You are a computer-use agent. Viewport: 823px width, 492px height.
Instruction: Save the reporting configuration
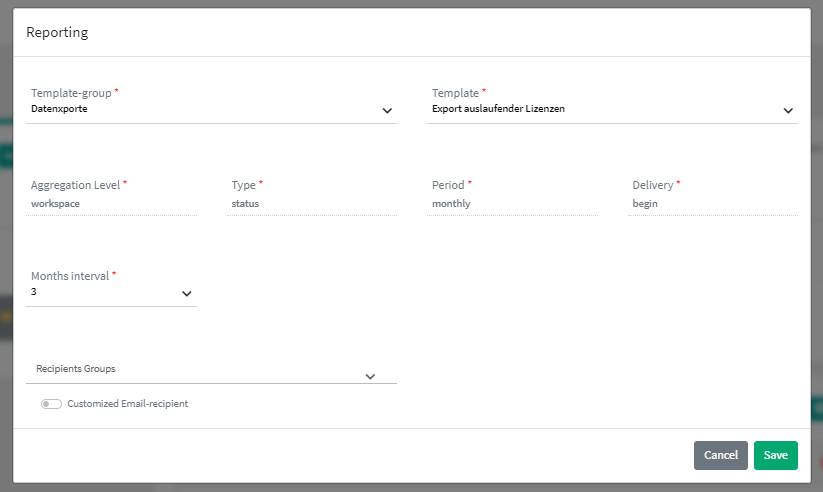[775, 455]
